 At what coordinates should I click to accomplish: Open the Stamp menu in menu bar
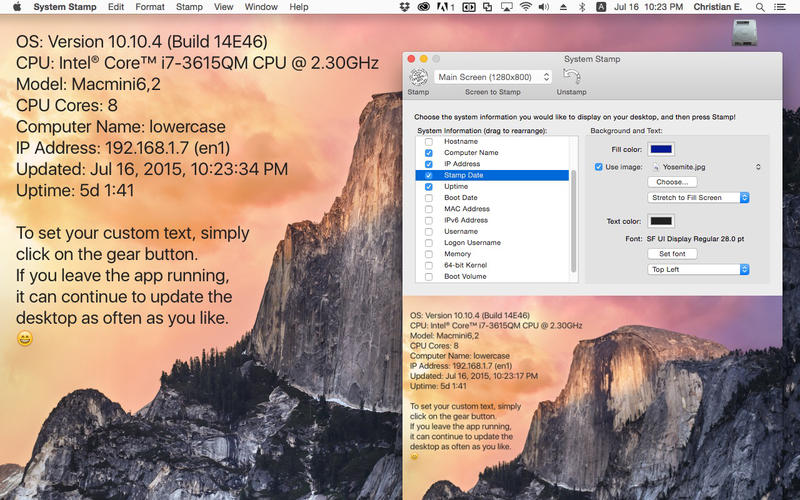[x=189, y=7]
